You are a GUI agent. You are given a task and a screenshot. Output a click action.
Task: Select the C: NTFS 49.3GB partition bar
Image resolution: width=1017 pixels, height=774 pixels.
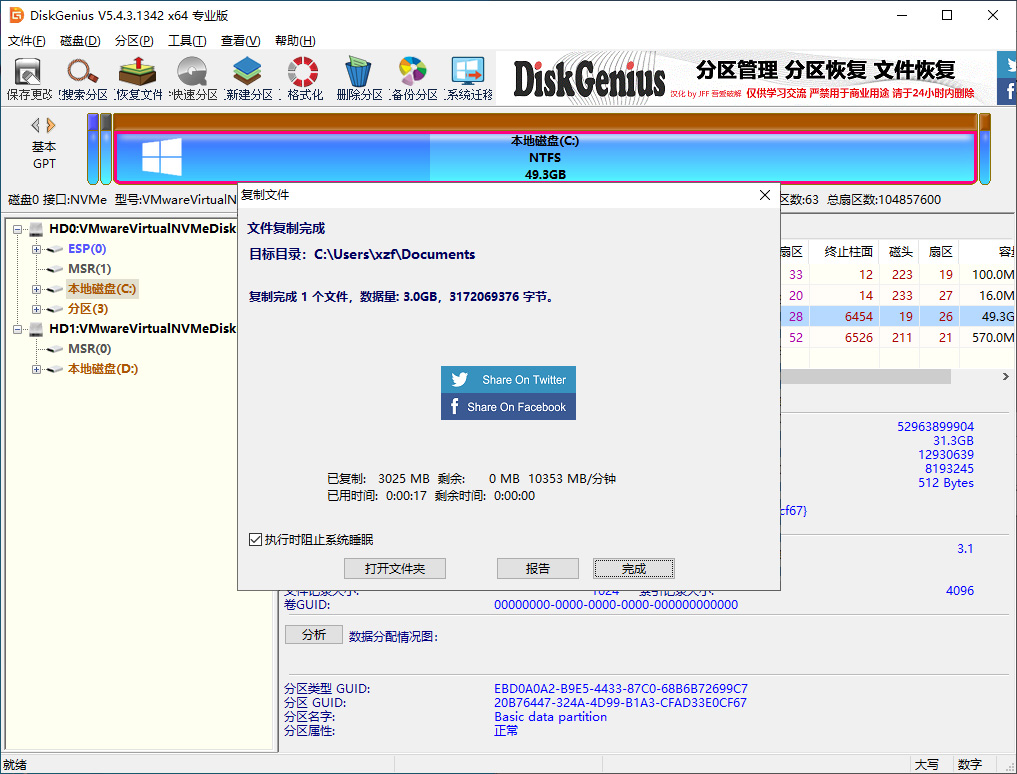545,158
